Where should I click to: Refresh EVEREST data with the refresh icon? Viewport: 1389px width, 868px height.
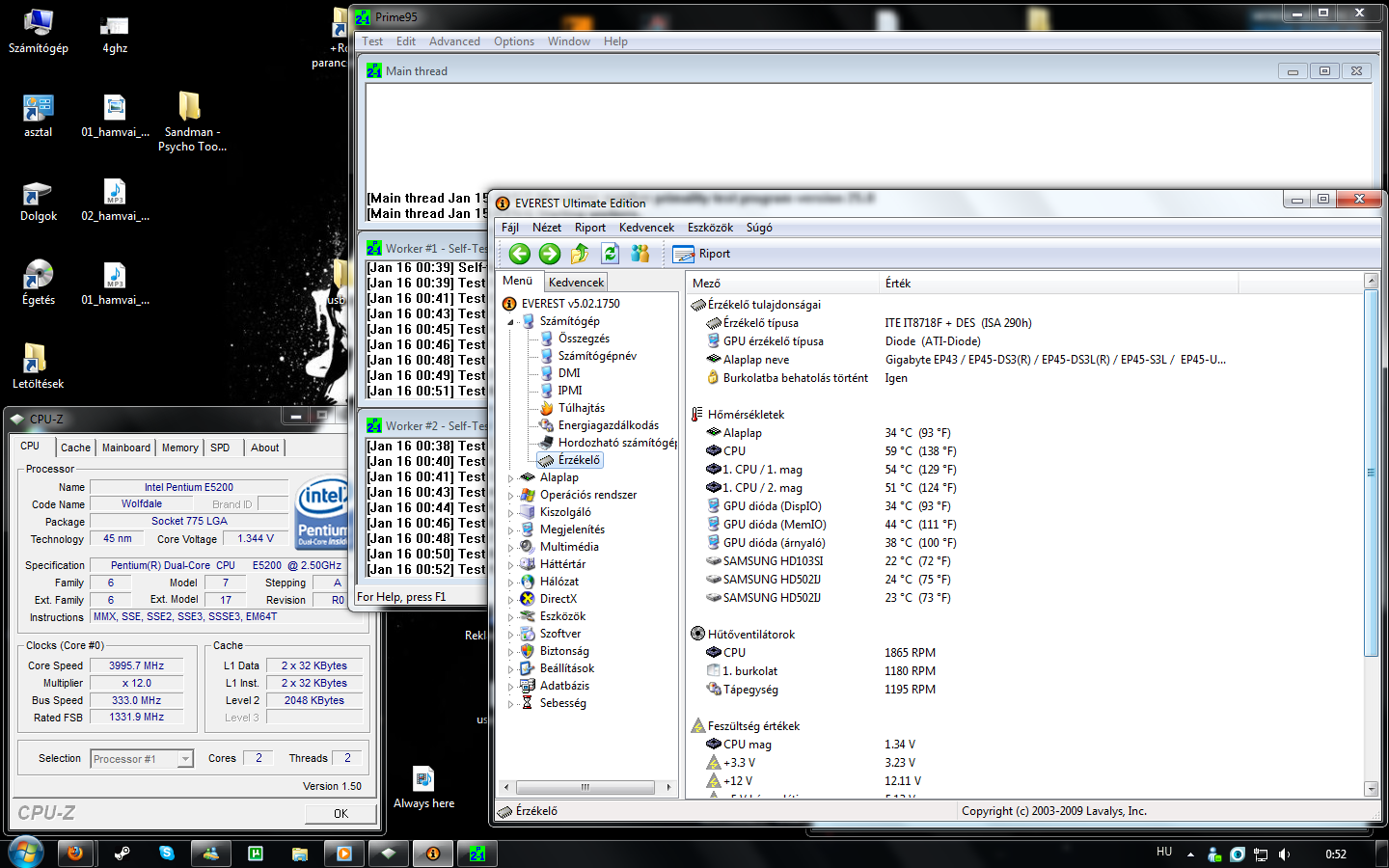tap(610, 254)
